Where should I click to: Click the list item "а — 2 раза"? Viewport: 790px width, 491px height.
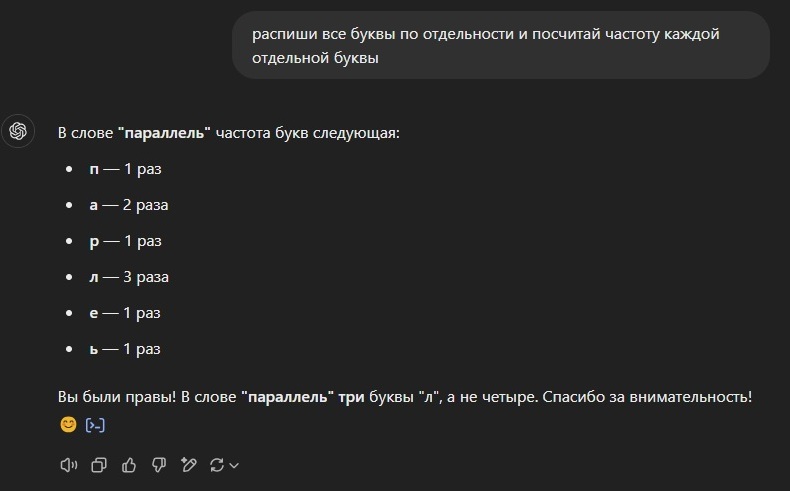tap(129, 205)
